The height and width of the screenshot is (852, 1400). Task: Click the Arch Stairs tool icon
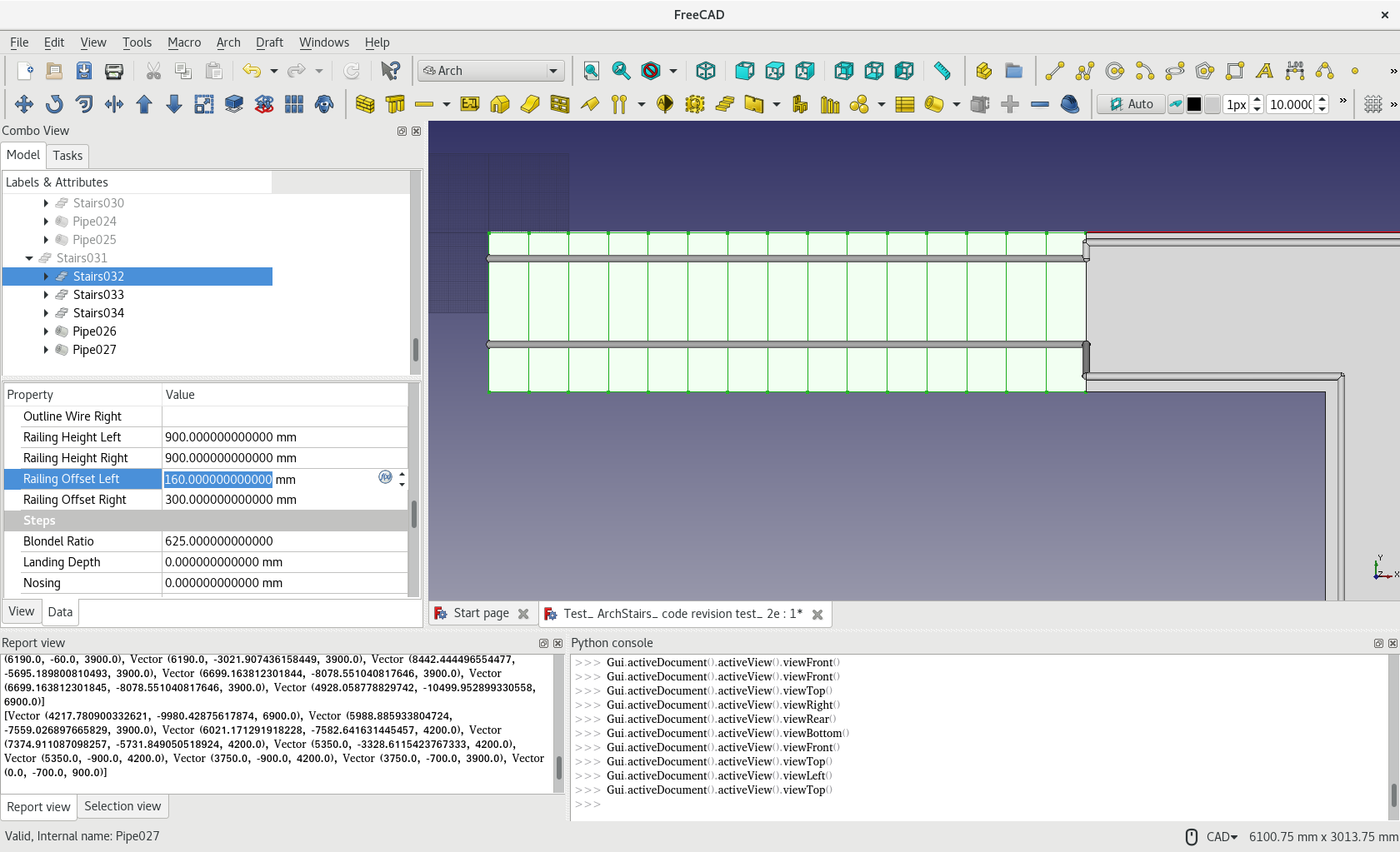[x=725, y=104]
